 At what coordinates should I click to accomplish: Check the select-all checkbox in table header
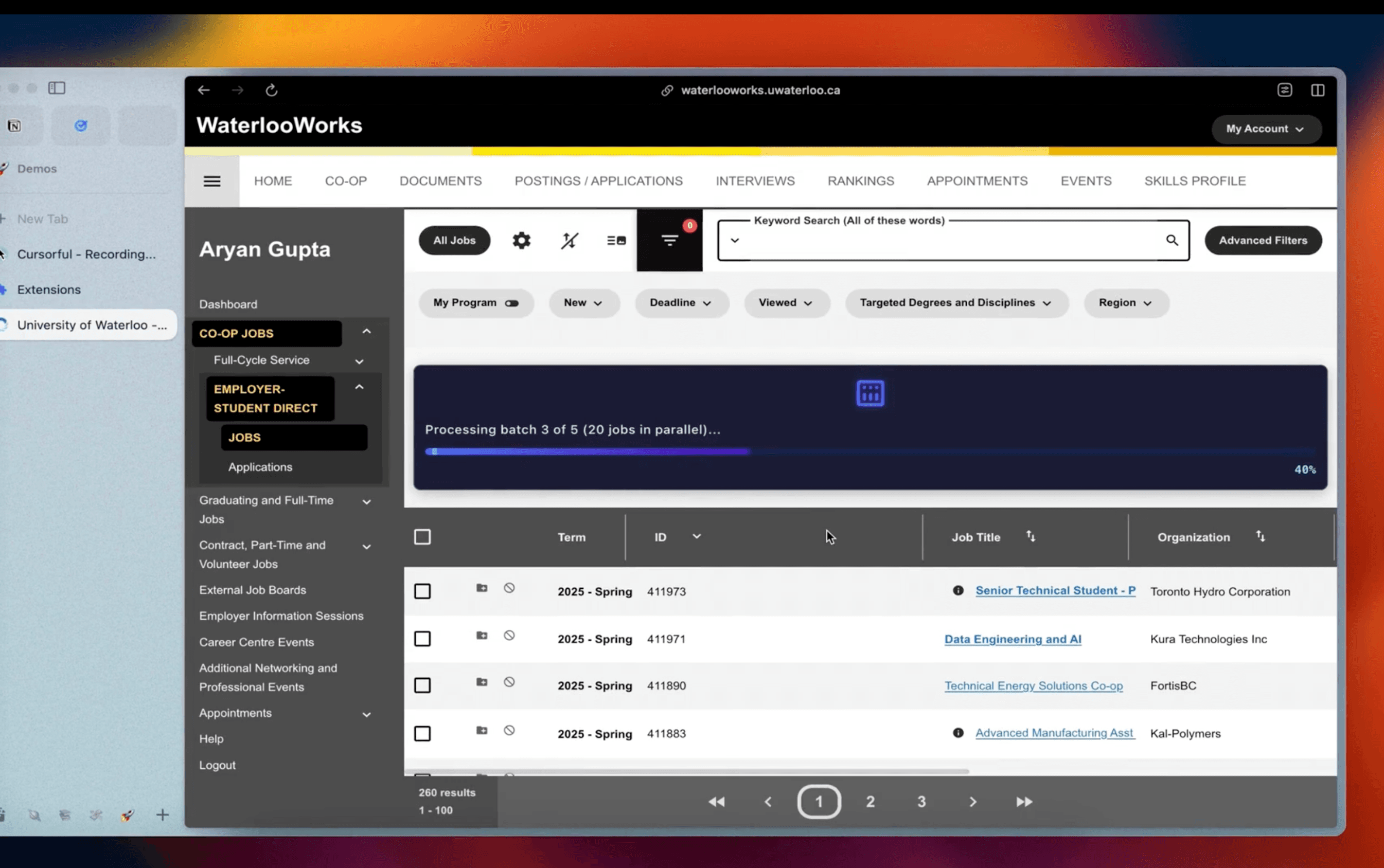[x=422, y=537]
